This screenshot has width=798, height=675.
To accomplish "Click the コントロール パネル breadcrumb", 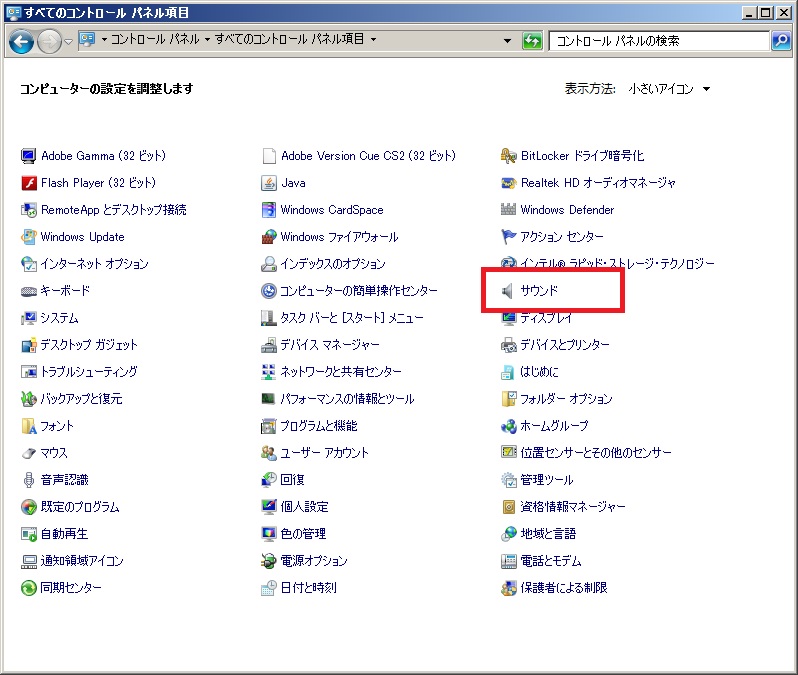I will pyautogui.click(x=155, y=39).
